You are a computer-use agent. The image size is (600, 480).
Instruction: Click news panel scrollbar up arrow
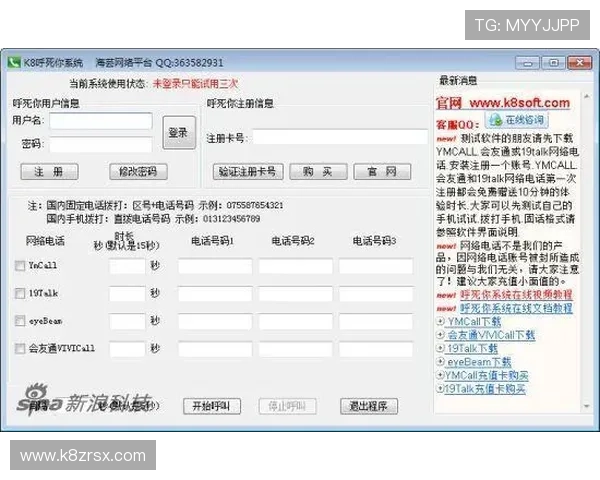click(x=586, y=96)
